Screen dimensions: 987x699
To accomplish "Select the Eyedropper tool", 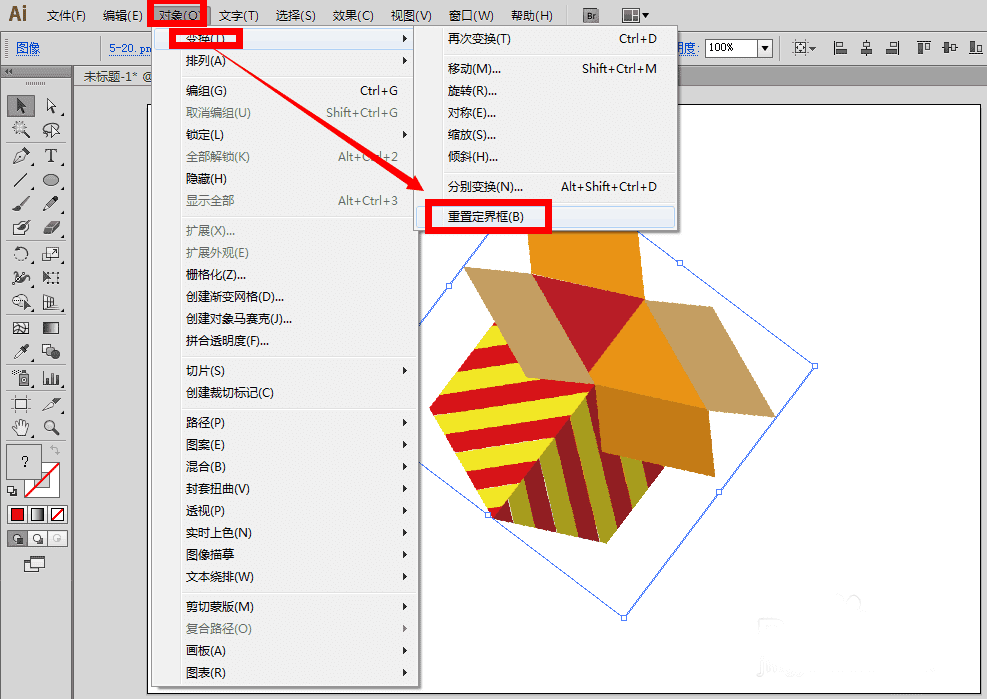I will (21, 351).
